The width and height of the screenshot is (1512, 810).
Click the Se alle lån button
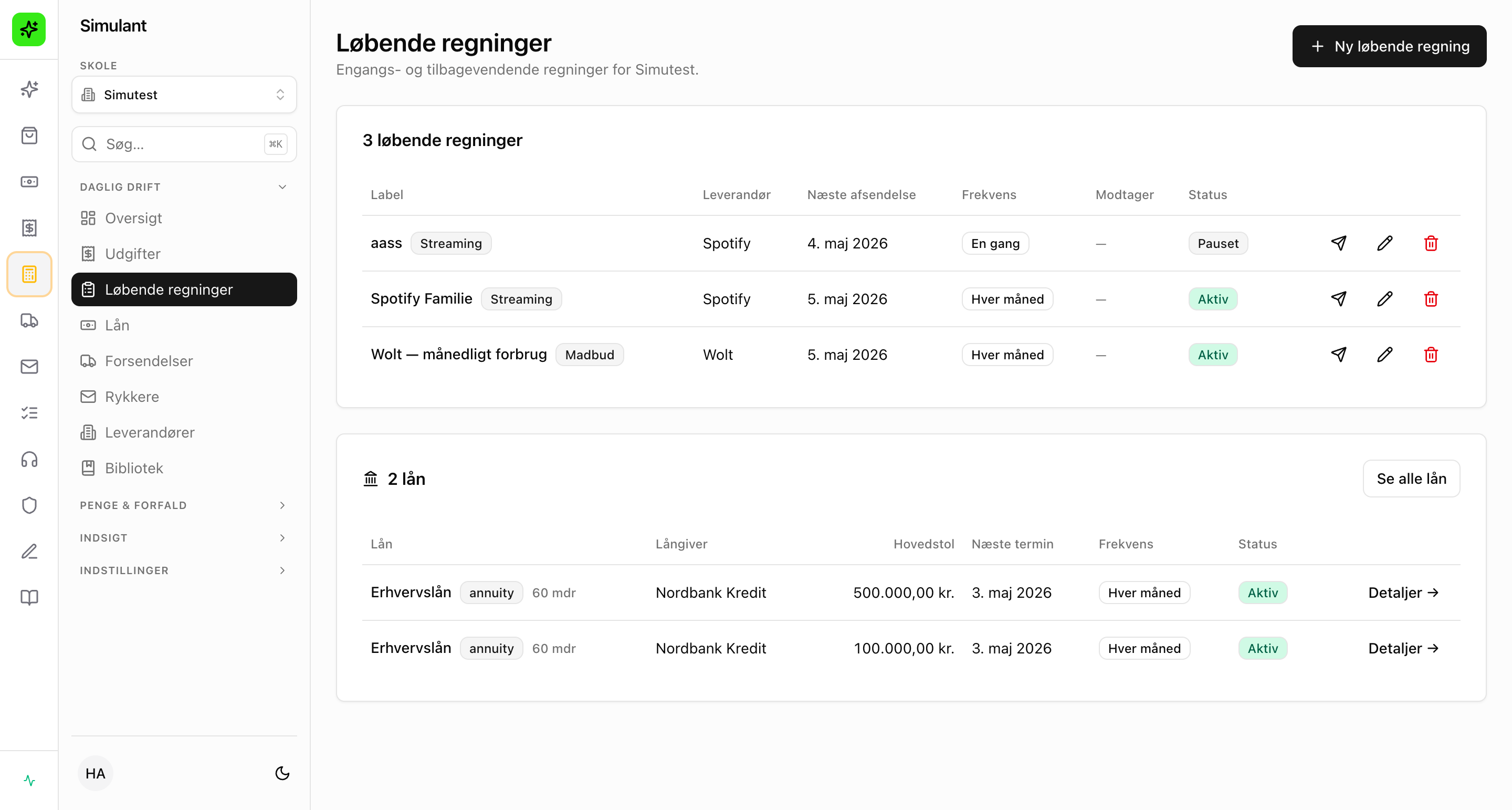tap(1412, 479)
